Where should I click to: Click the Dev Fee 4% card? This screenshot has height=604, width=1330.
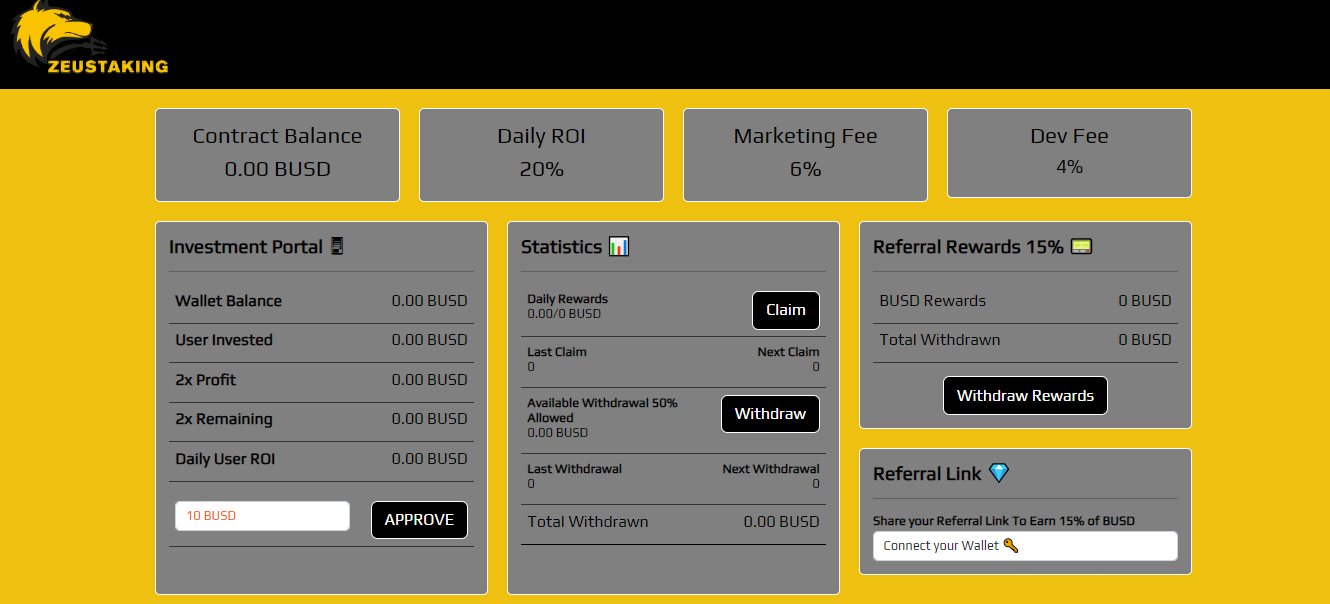tap(1069, 153)
